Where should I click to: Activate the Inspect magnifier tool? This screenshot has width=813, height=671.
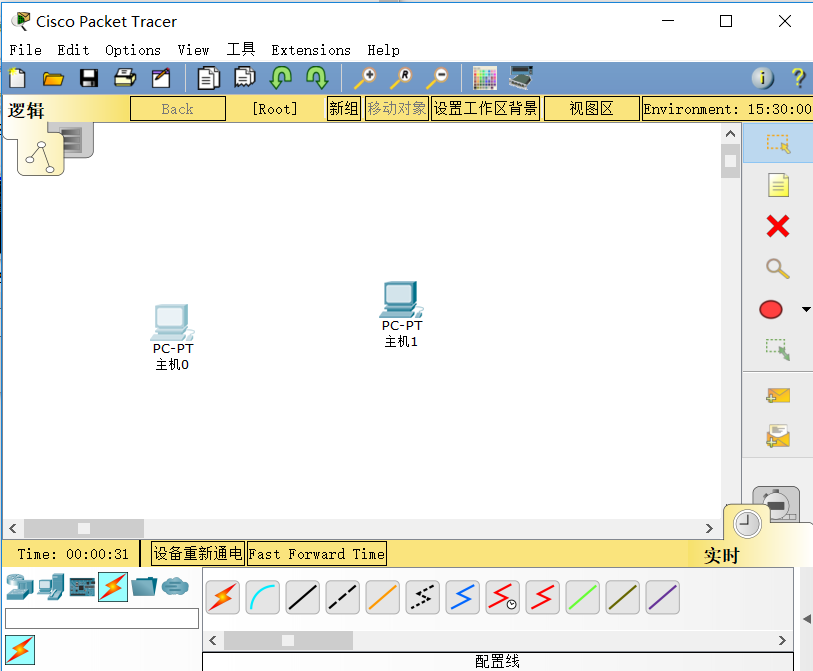point(778,269)
